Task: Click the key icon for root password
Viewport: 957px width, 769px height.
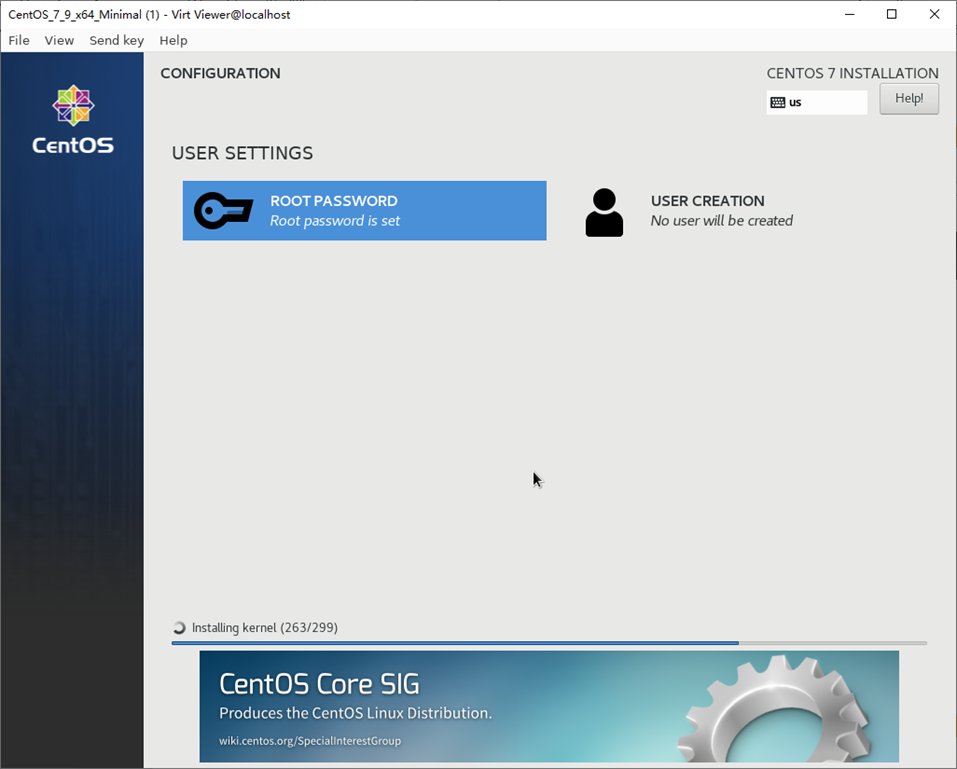Action: tap(223, 211)
